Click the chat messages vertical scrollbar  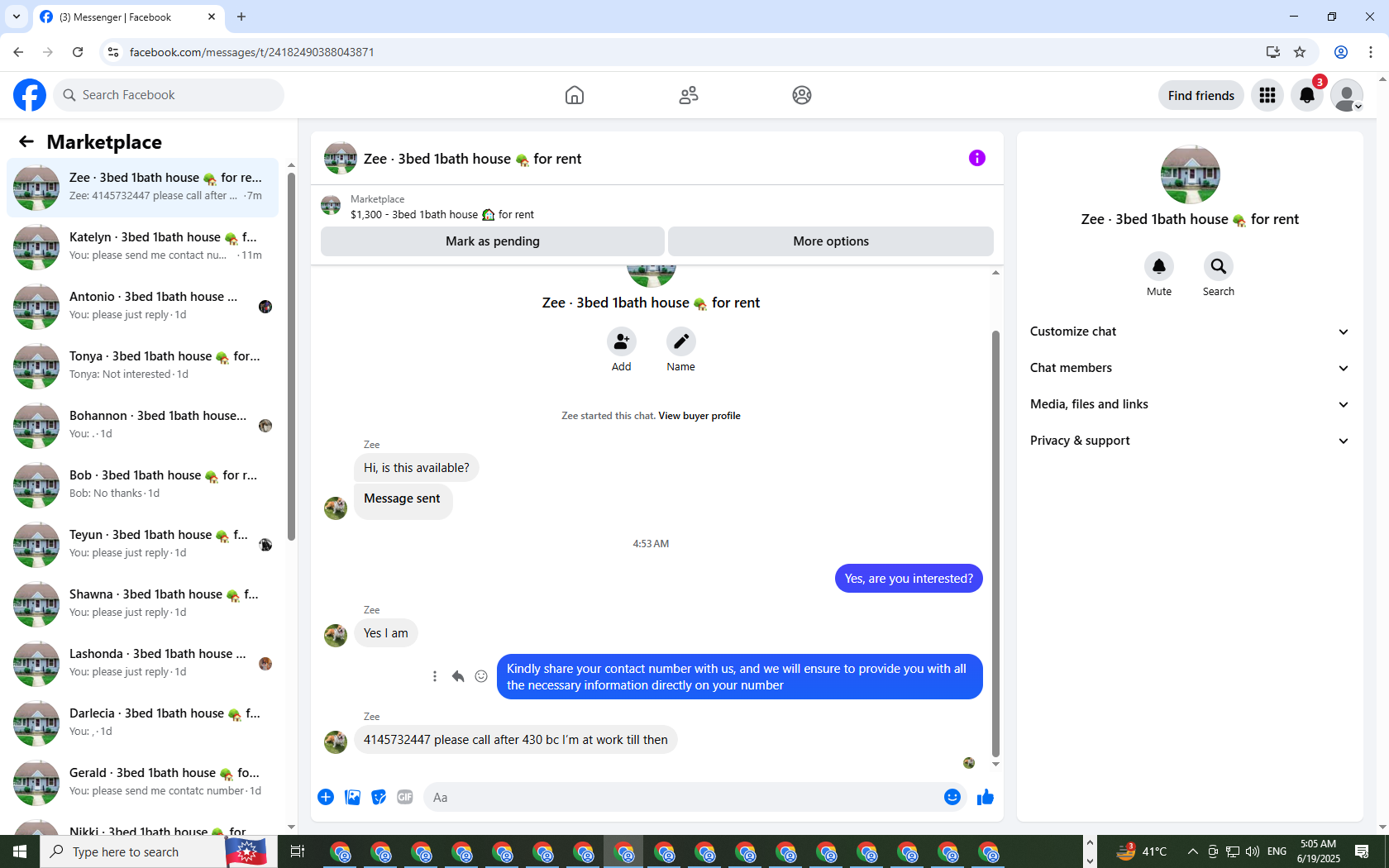pyautogui.click(x=995, y=543)
